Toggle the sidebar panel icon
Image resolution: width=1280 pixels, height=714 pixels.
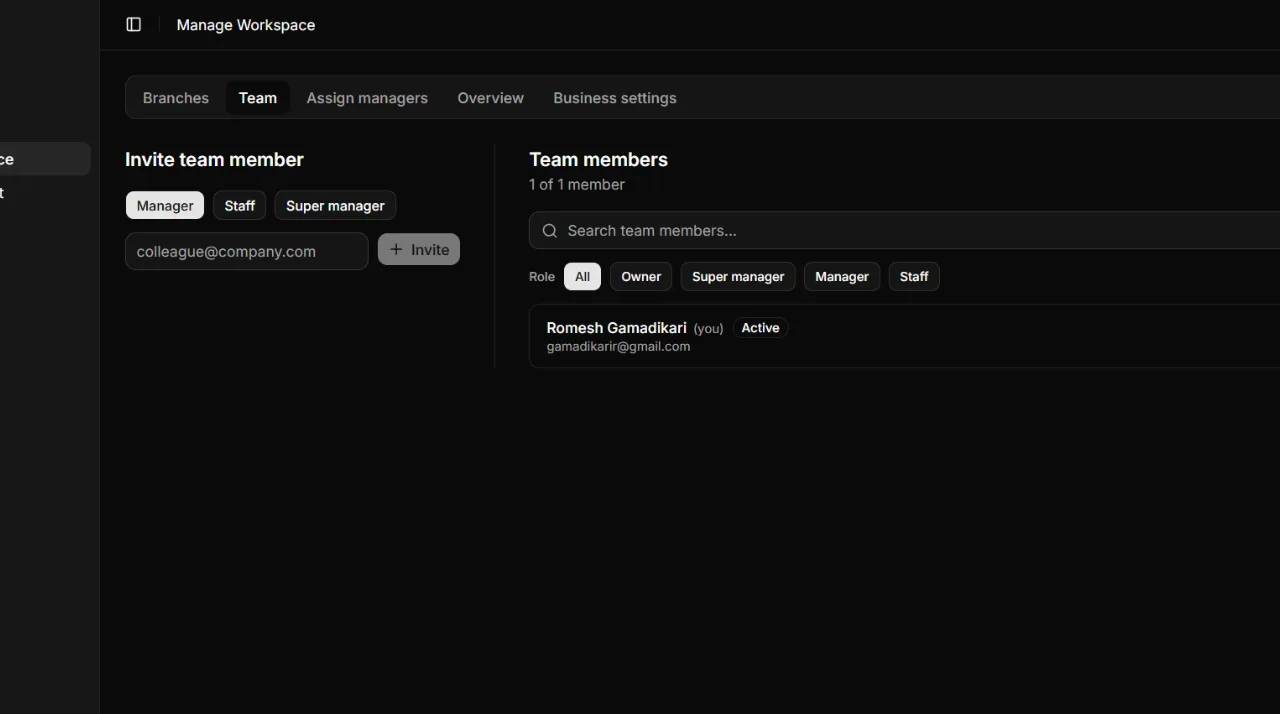[134, 25]
